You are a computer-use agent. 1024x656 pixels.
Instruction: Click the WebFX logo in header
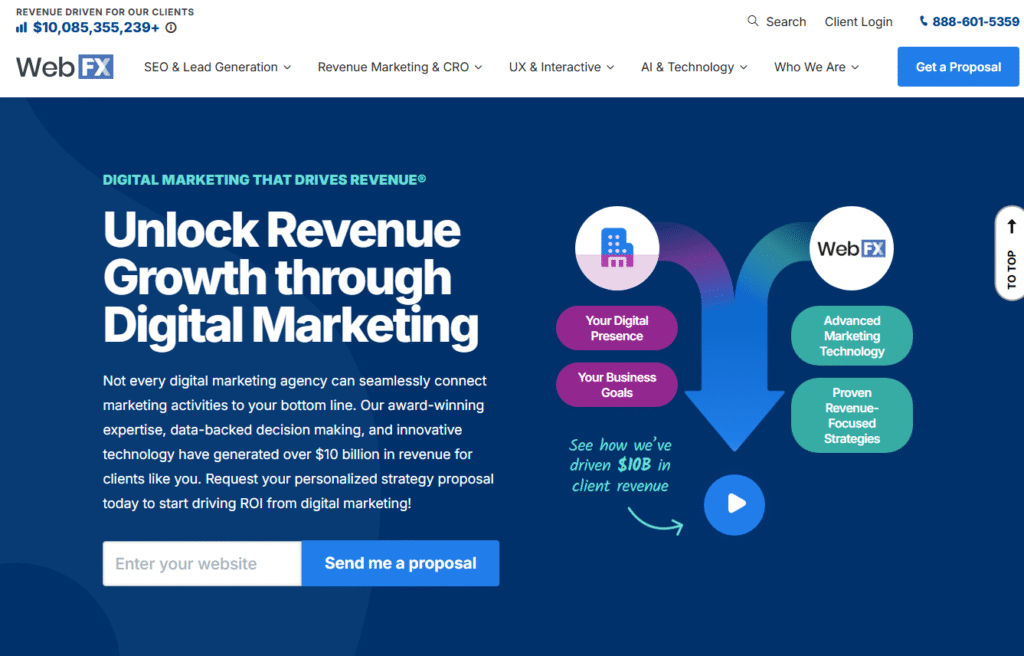pyautogui.click(x=65, y=67)
